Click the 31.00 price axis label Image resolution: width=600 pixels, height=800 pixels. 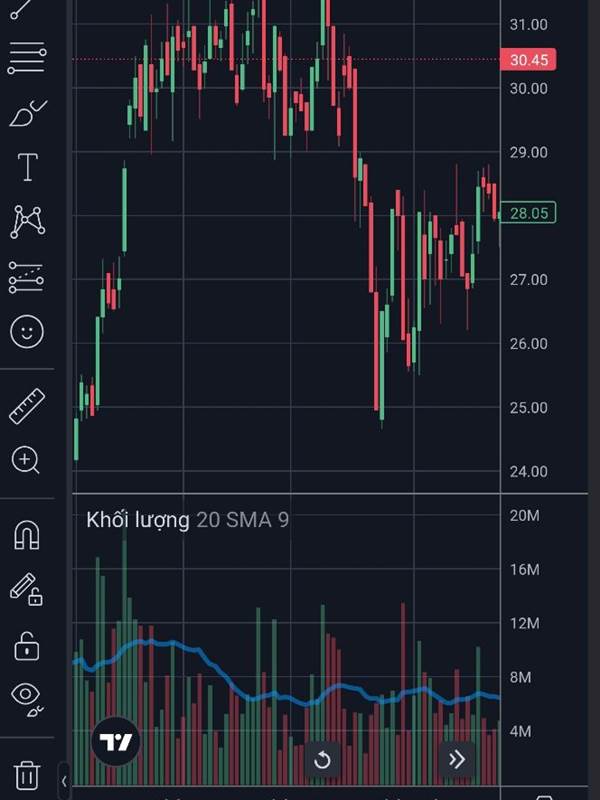tap(529, 24)
